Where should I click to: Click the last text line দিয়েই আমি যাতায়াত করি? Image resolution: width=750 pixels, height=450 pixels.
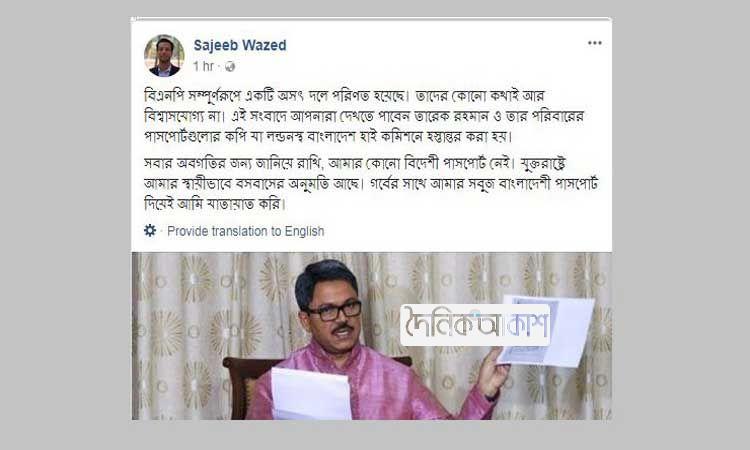coord(215,204)
